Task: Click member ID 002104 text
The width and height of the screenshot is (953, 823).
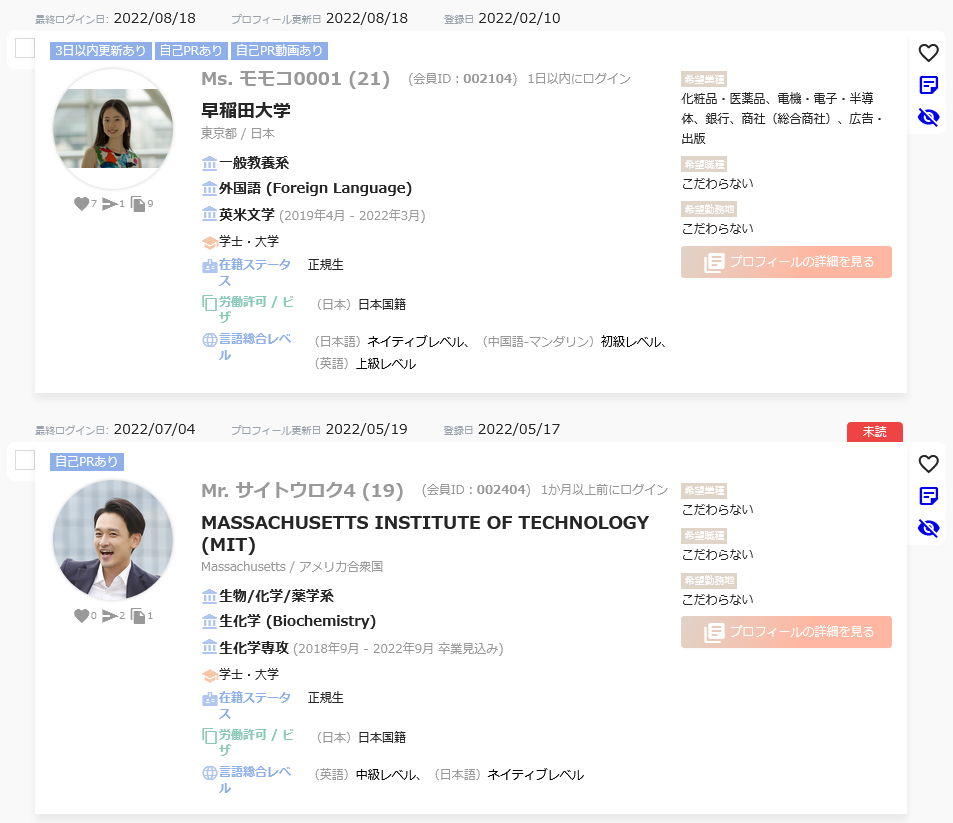Action: point(463,79)
